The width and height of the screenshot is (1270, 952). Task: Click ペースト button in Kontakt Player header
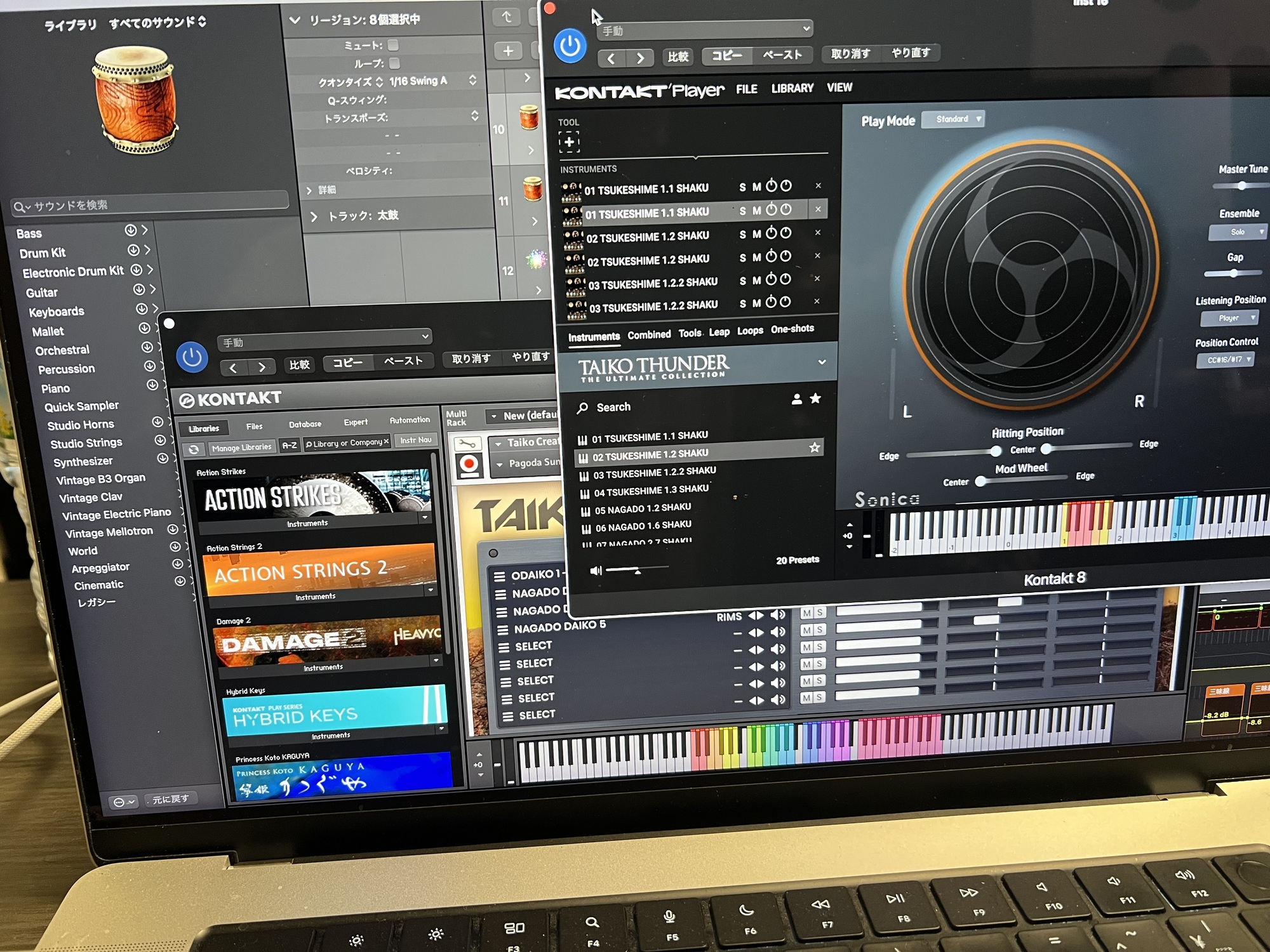tap(782, 55)
